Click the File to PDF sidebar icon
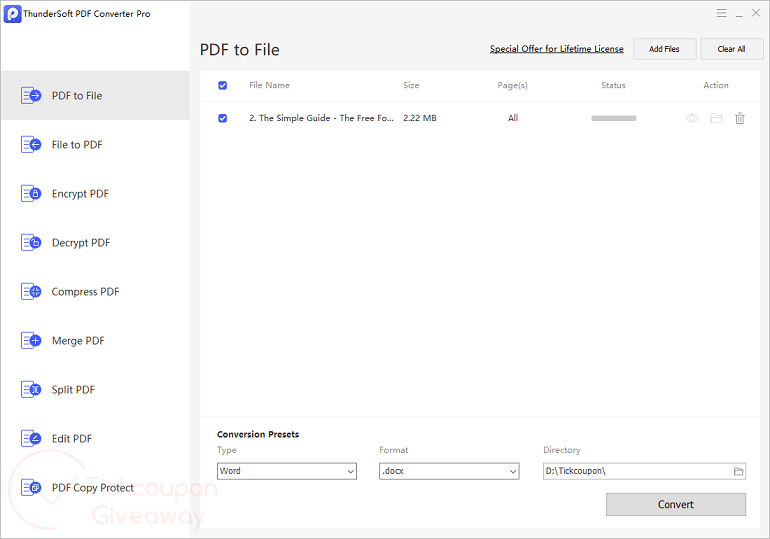The width and height of the screenshot is (770, 539). (x=31, y=144)
